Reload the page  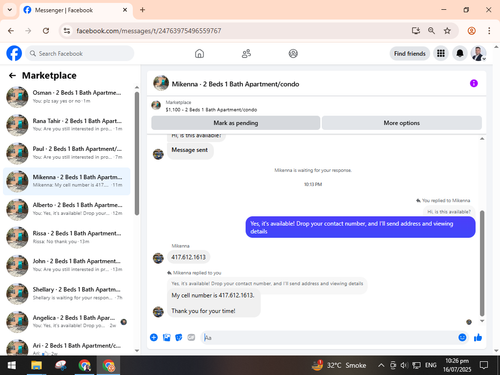[46, 31]
